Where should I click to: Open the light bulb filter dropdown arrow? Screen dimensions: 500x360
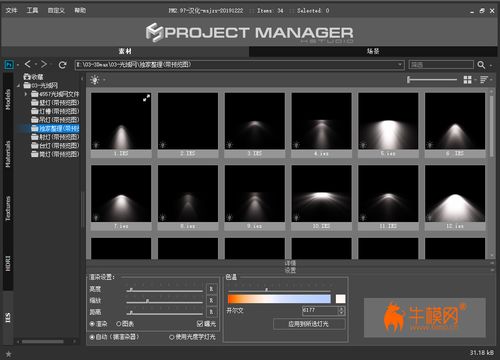click(x=104, y=80)
